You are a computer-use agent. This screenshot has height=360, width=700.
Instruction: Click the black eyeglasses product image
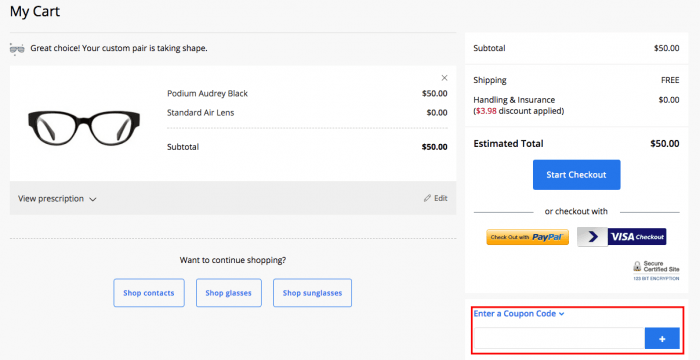click(84, 128)
